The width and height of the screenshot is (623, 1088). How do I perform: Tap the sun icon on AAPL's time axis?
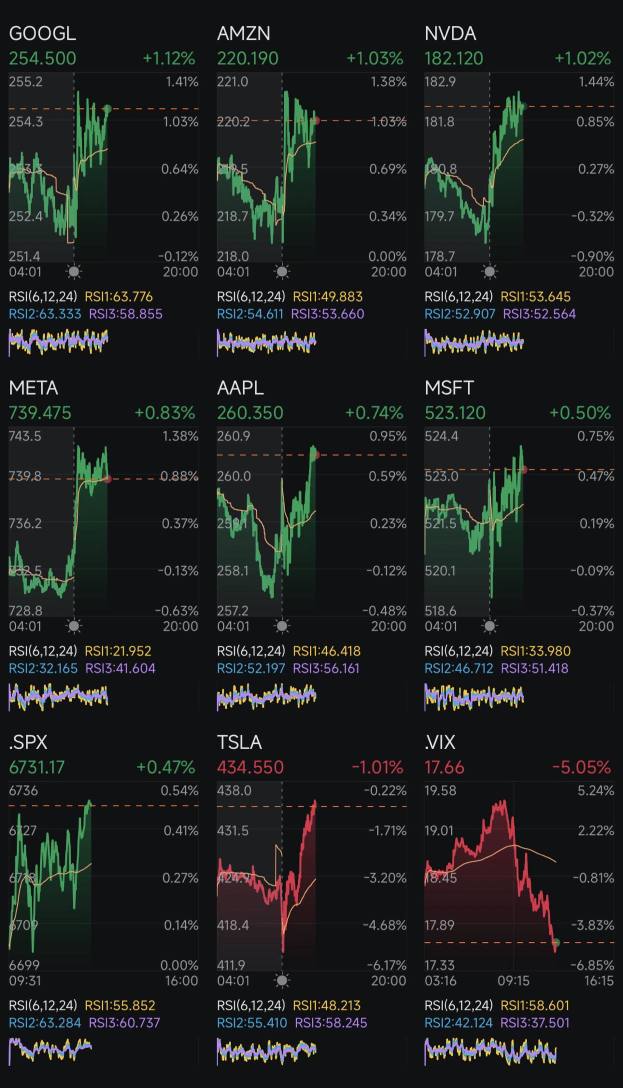282,626
